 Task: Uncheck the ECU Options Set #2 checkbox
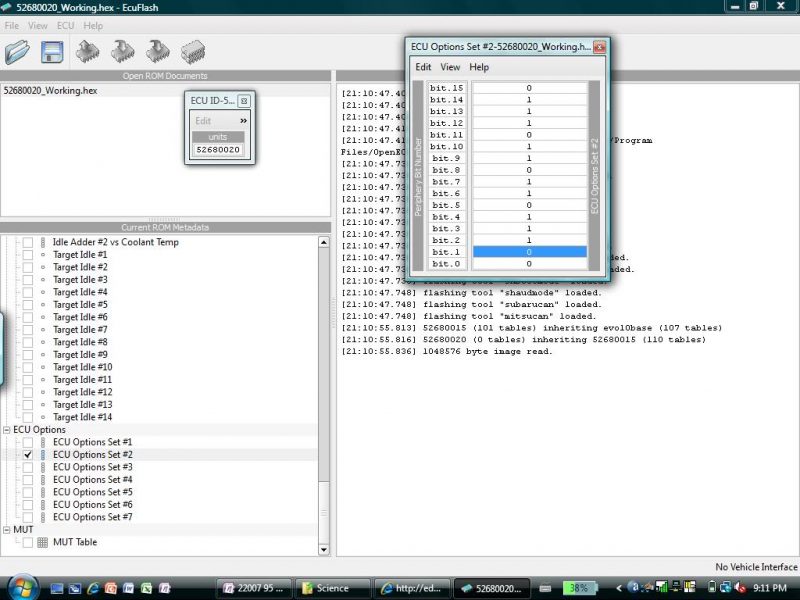pyautogui.click(x=27, y=454)
